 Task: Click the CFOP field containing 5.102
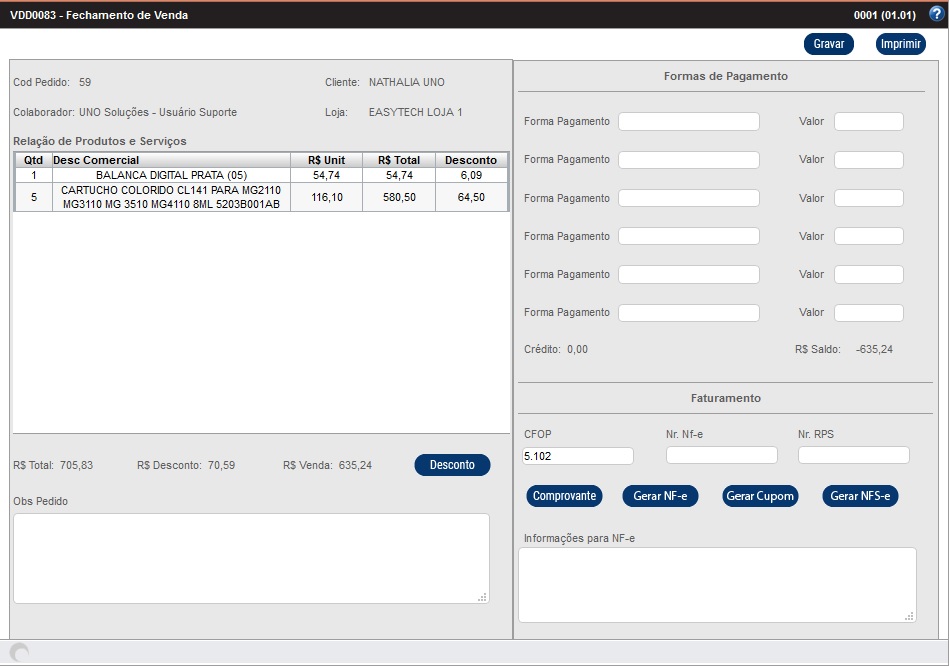click(x=578, y=456)
